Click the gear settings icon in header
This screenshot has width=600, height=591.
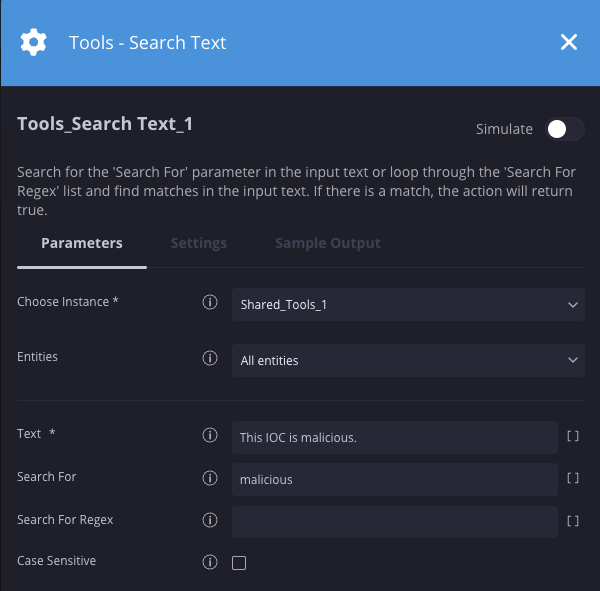tap(34, 42)
